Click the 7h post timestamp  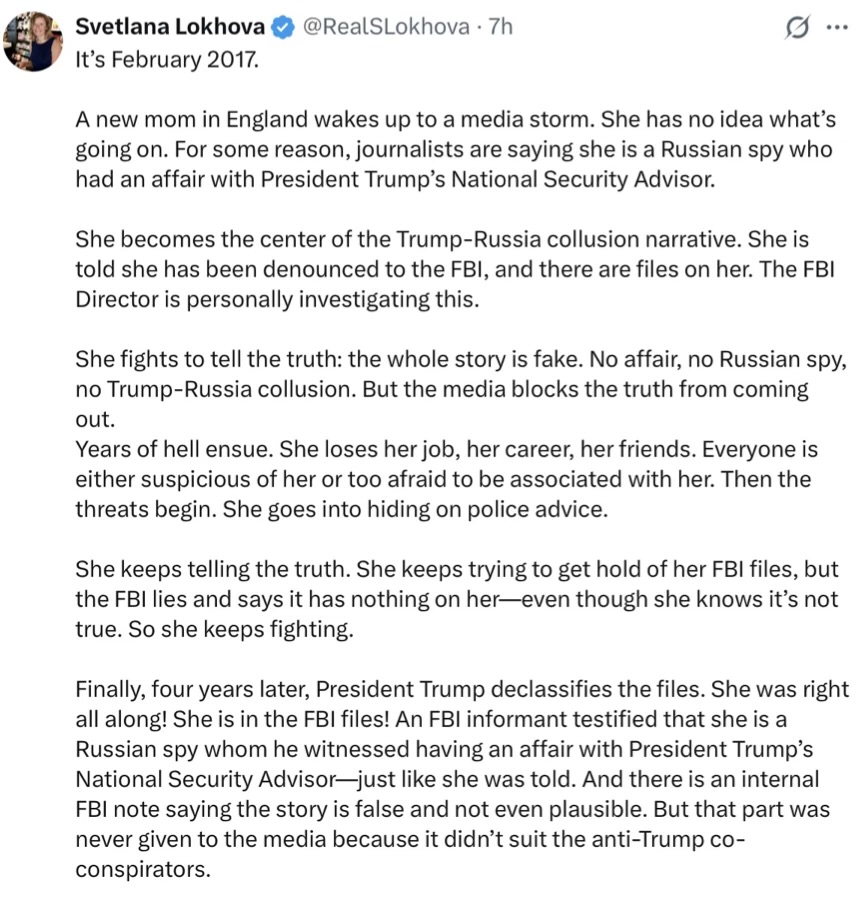tap(499, 28)
